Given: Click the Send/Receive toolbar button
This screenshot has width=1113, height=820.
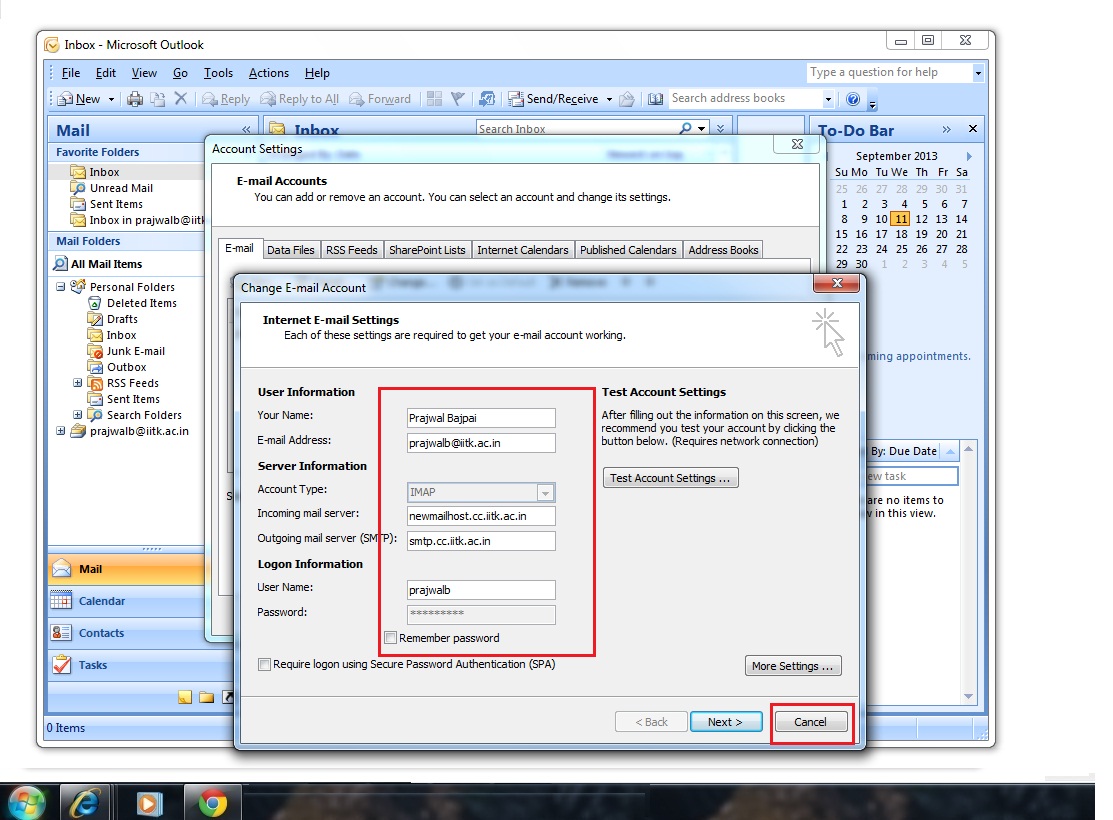Looking at the screenshot, I should pos(553,99).
